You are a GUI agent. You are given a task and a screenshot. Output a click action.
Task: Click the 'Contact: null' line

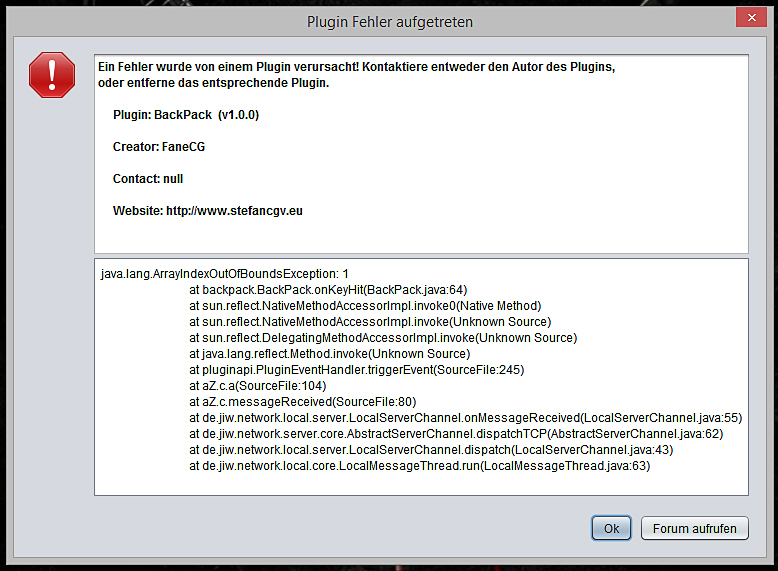tap(148, 179)
